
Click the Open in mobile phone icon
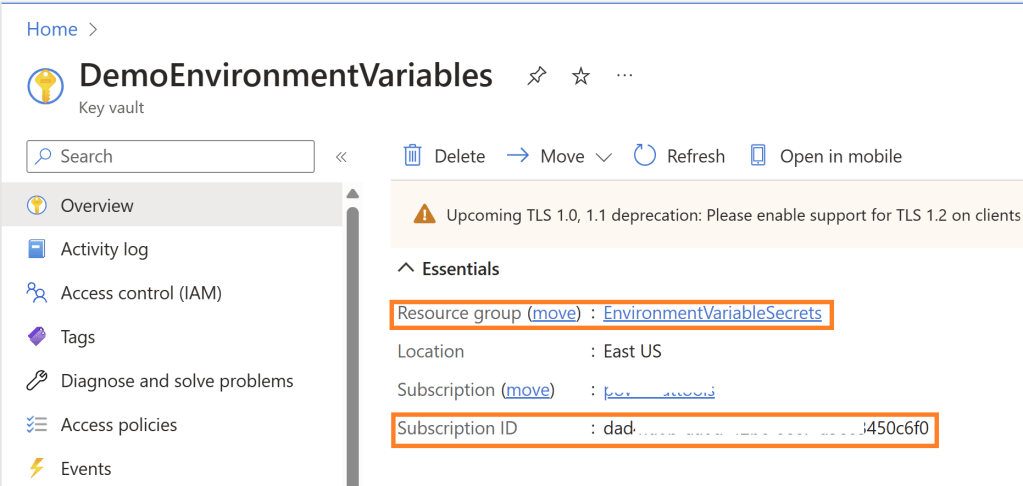(x=758, y=156)
